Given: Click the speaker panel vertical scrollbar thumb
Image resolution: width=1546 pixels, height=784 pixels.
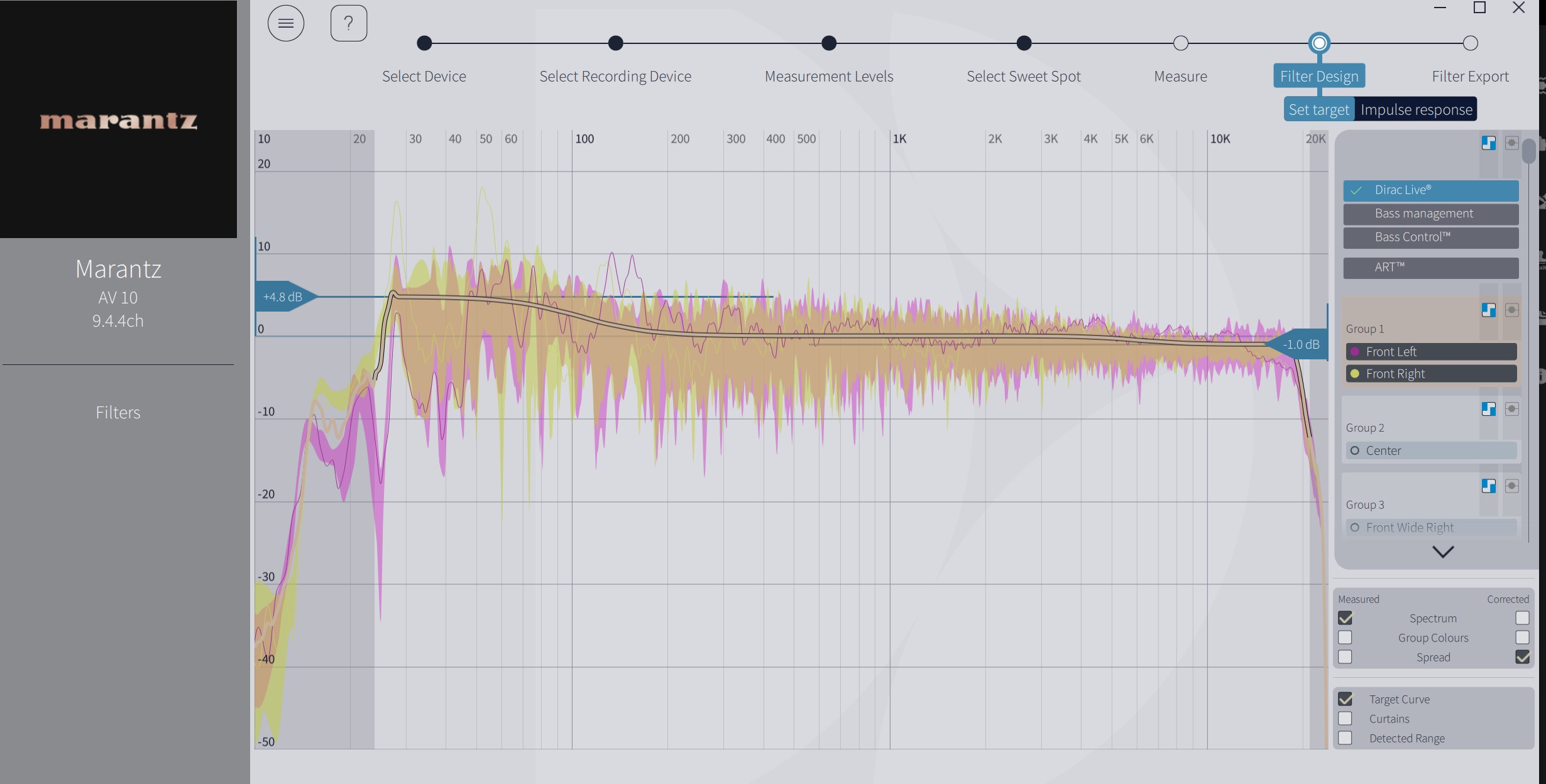Looking at the screenshot, I should 1529,151.
